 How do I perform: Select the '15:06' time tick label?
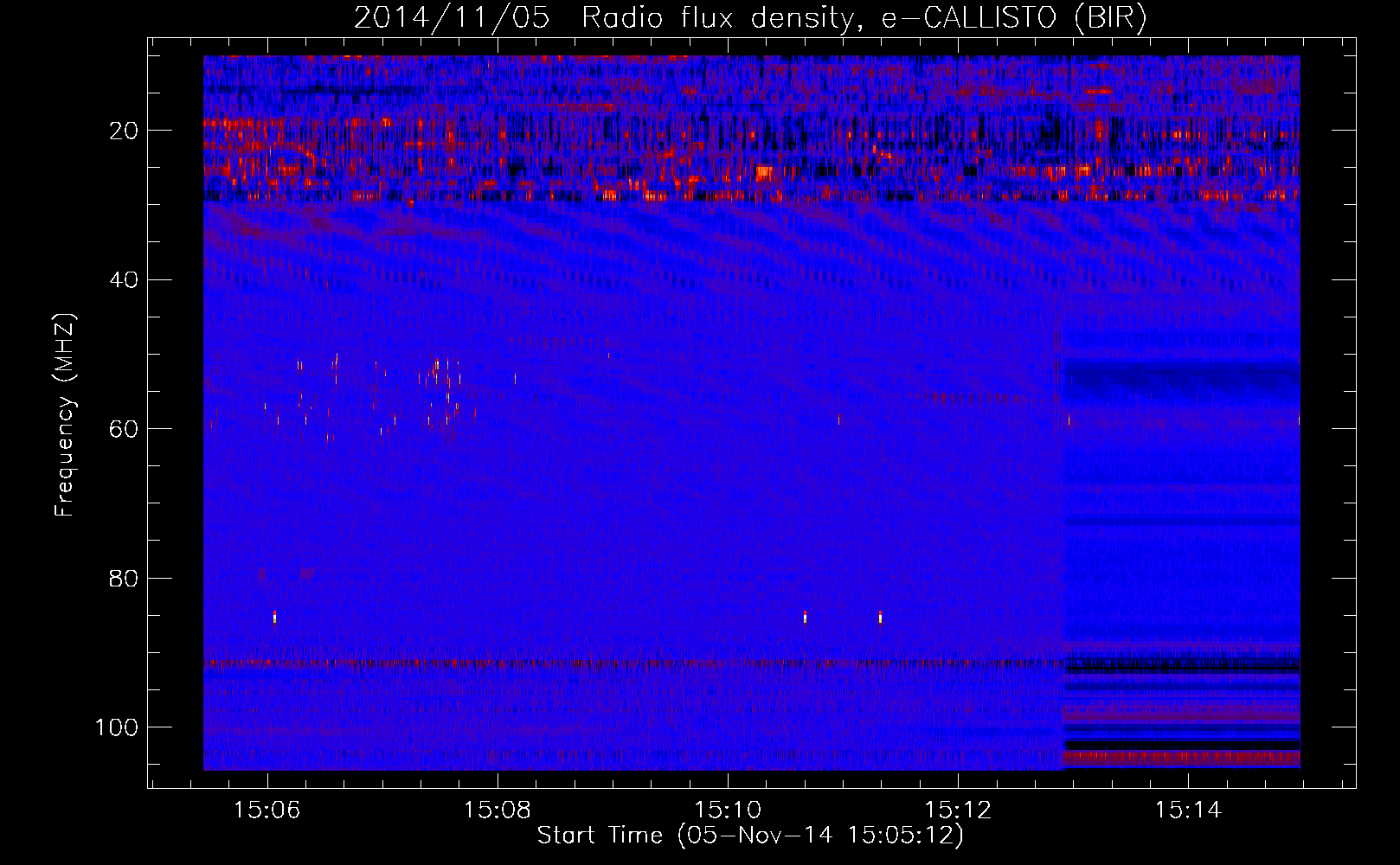pos(267,811)
